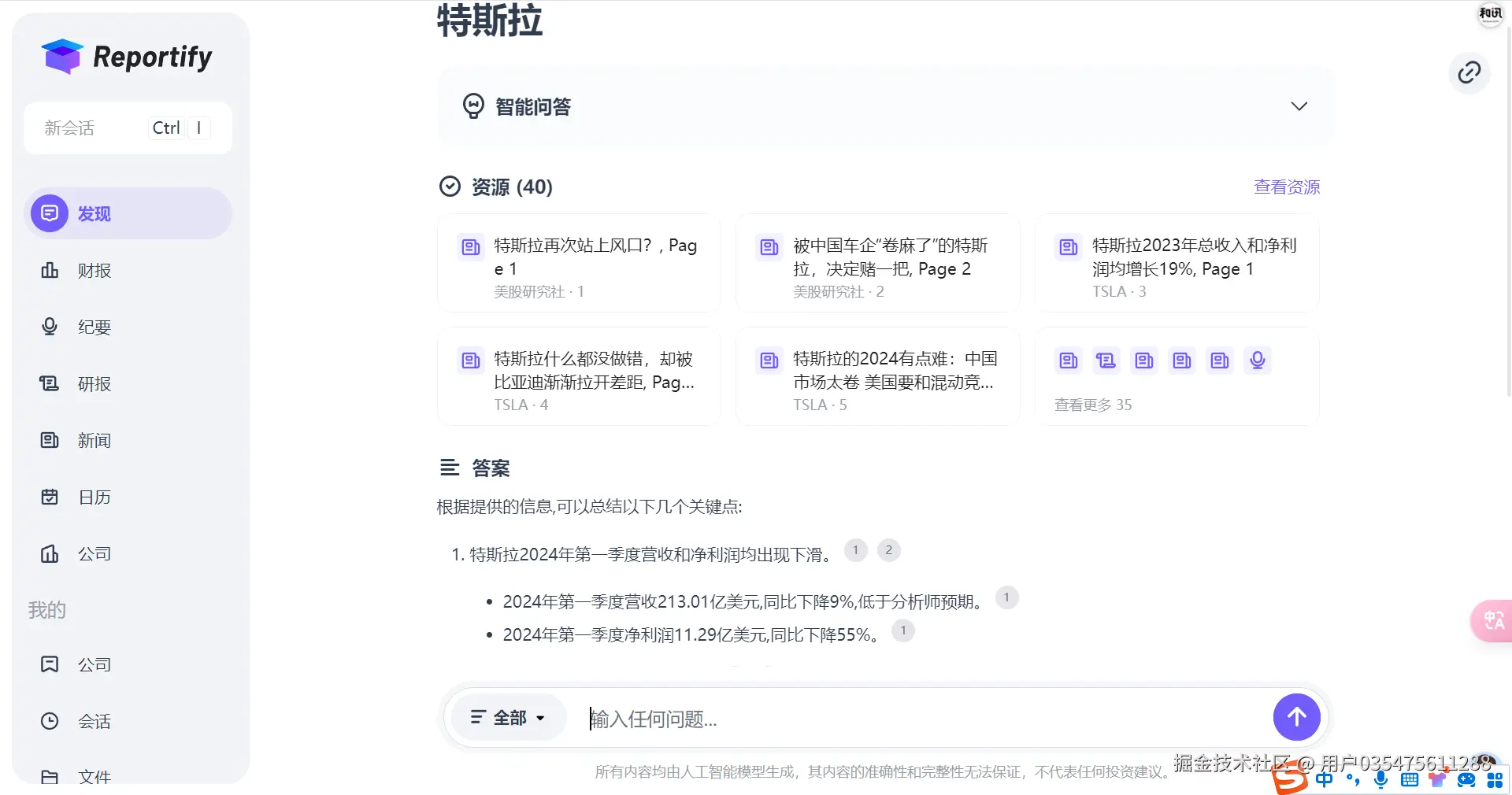Open 纪要 via its microphone sidebar icon
This screenshot has height=795, width=1512.
pyautogui.click(x=50, y=327)
